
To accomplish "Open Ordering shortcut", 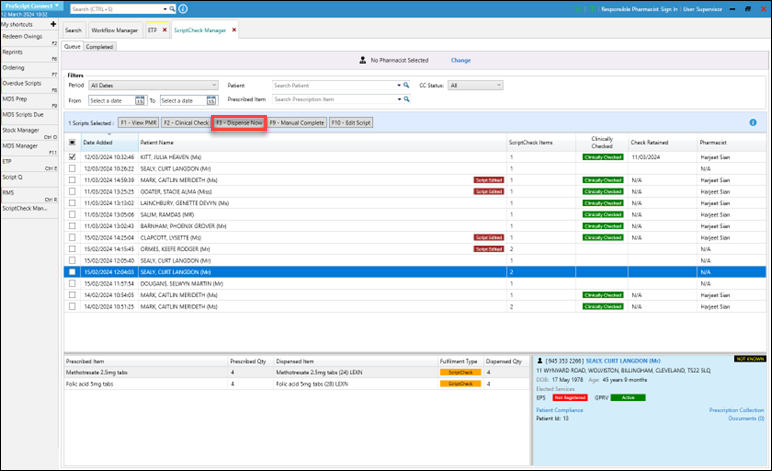I will [30, 70].
